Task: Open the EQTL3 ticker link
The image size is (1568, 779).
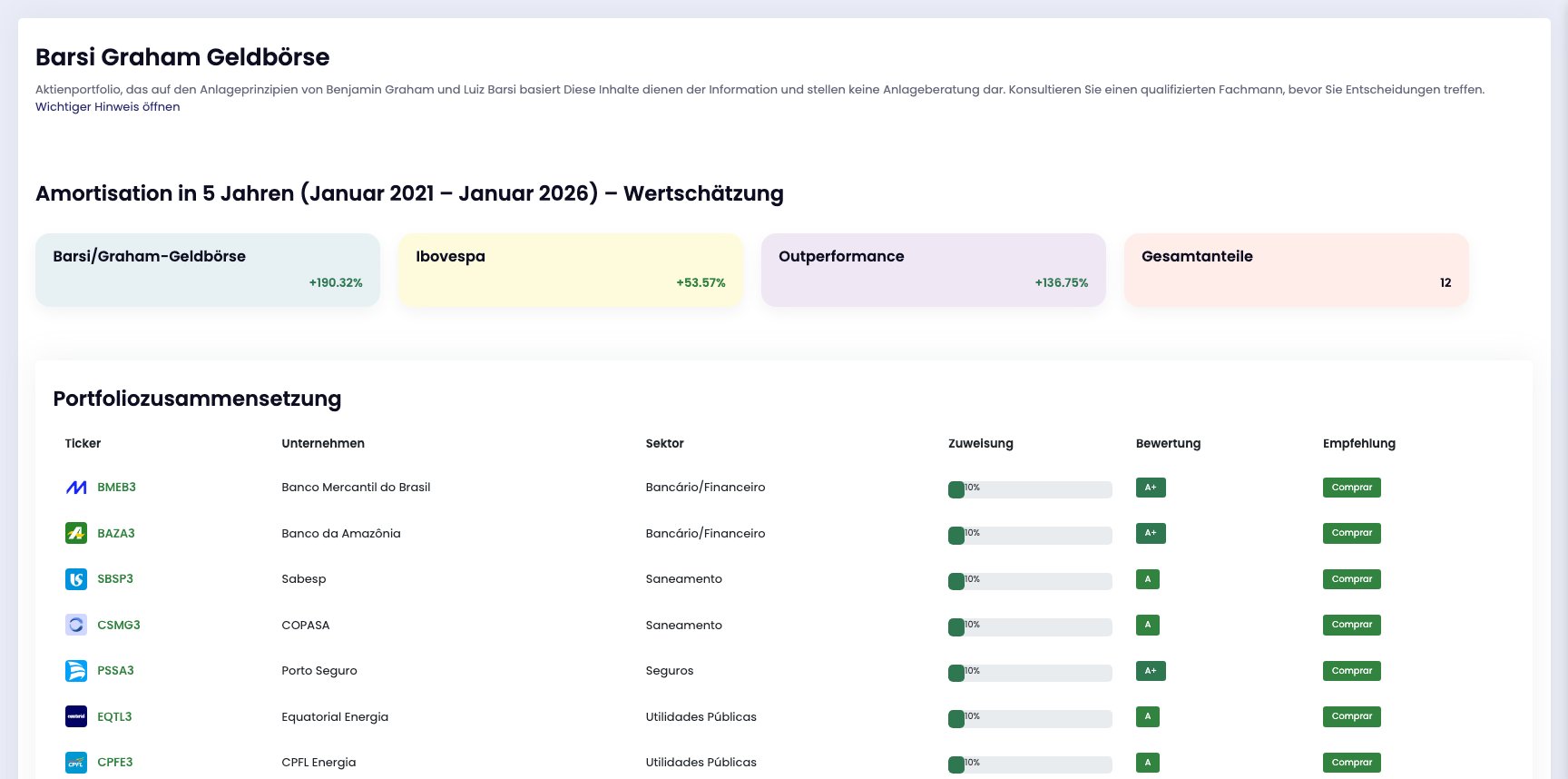Action: coord(114,716)
